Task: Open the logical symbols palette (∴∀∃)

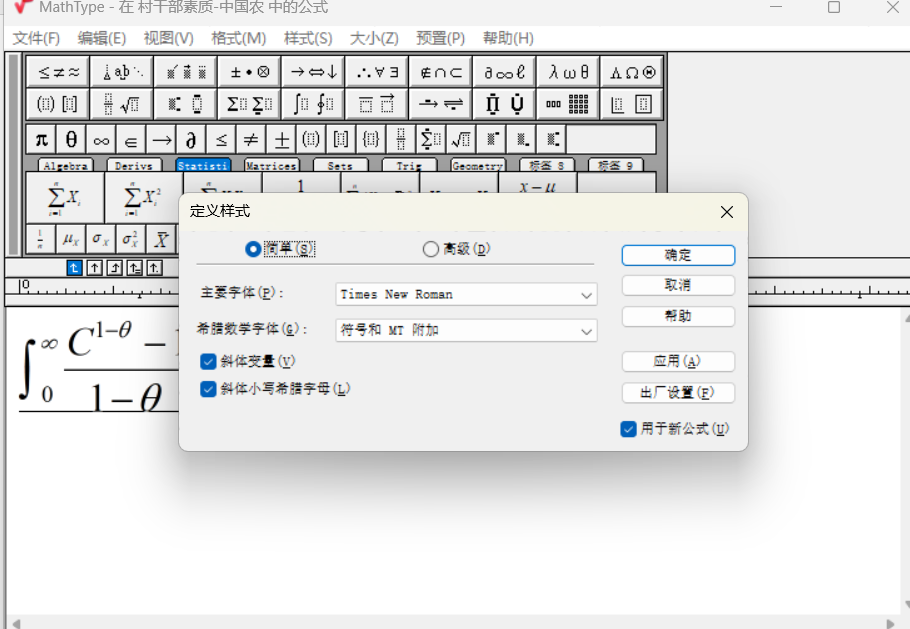Action: [377, 72]
